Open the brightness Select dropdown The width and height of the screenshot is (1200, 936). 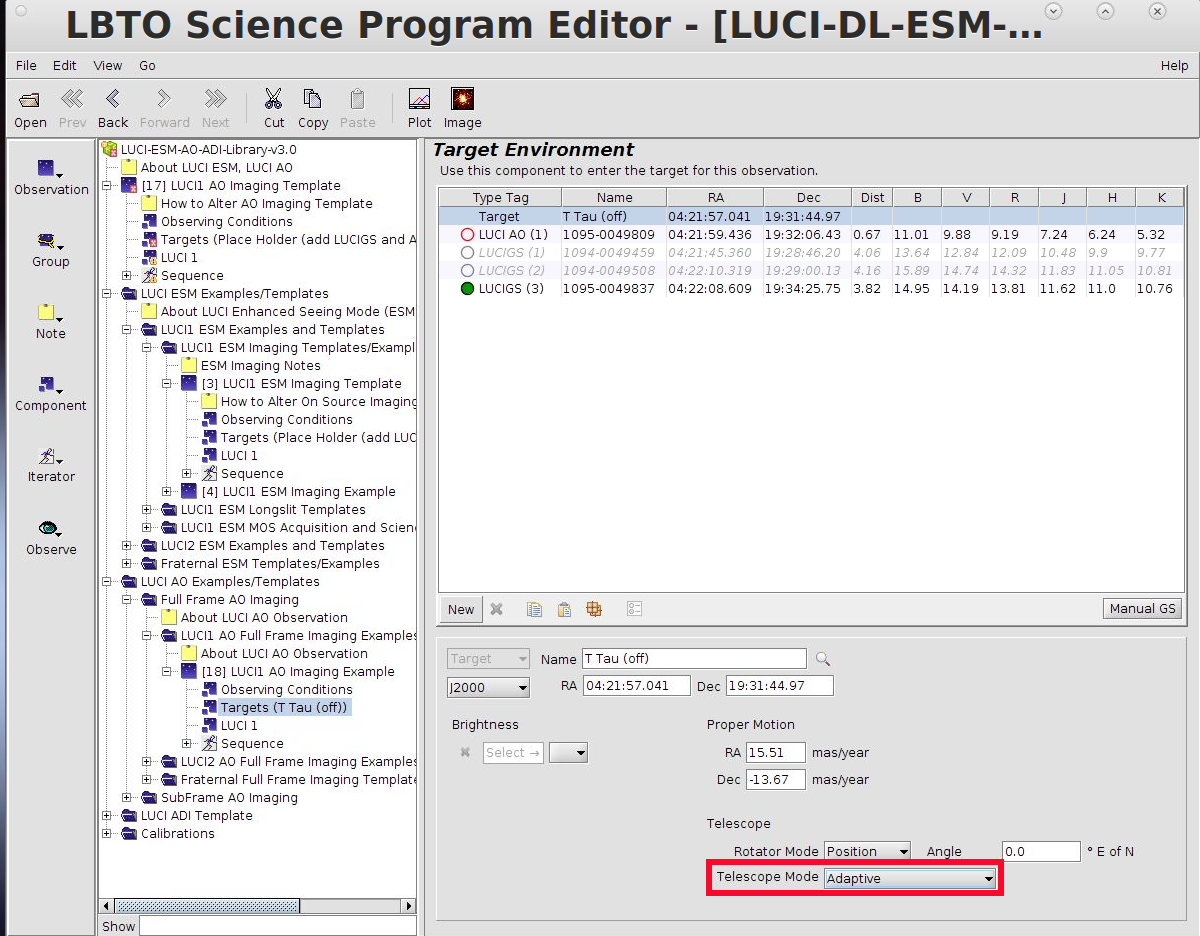point(513,752)
